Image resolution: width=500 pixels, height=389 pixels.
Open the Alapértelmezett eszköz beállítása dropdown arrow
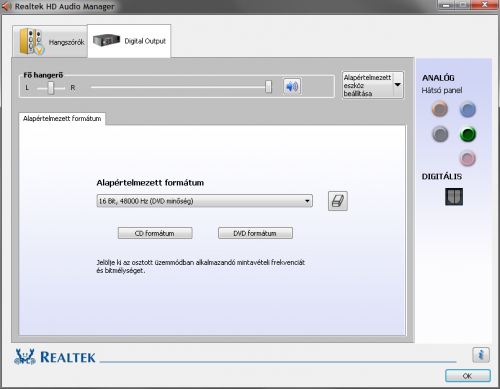coord(397,85)
